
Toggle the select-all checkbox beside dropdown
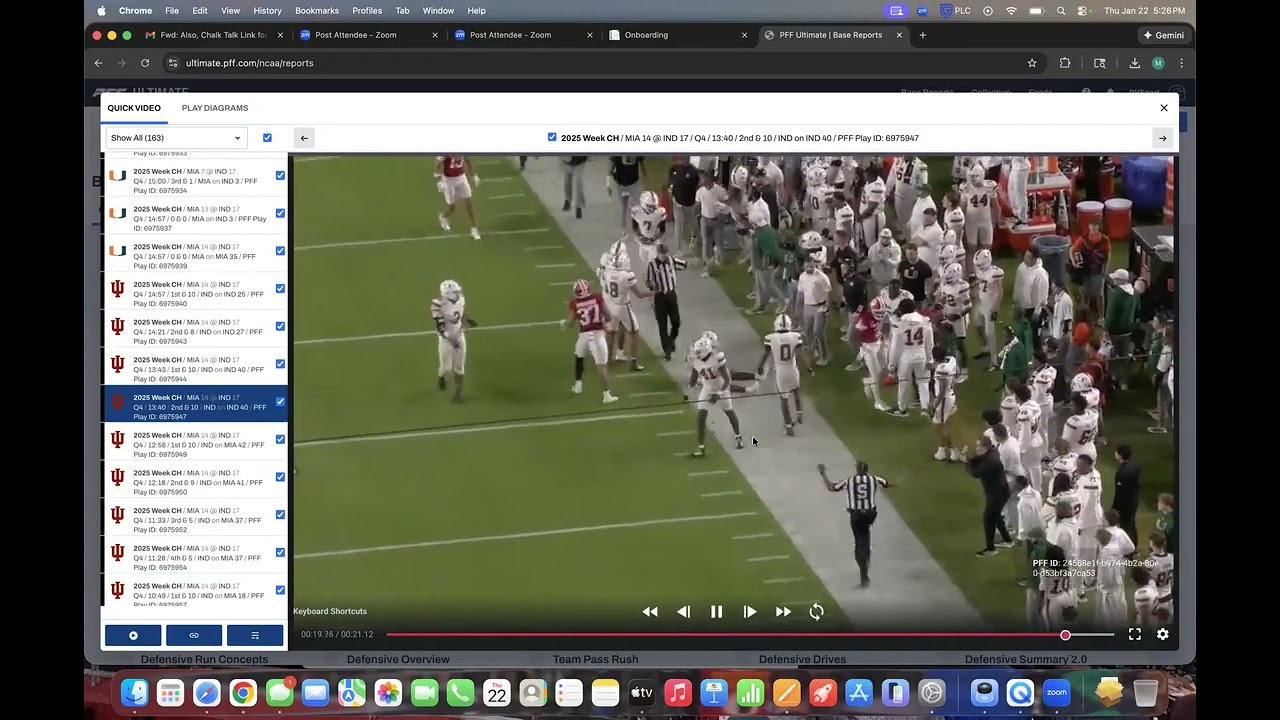[267, 138]
